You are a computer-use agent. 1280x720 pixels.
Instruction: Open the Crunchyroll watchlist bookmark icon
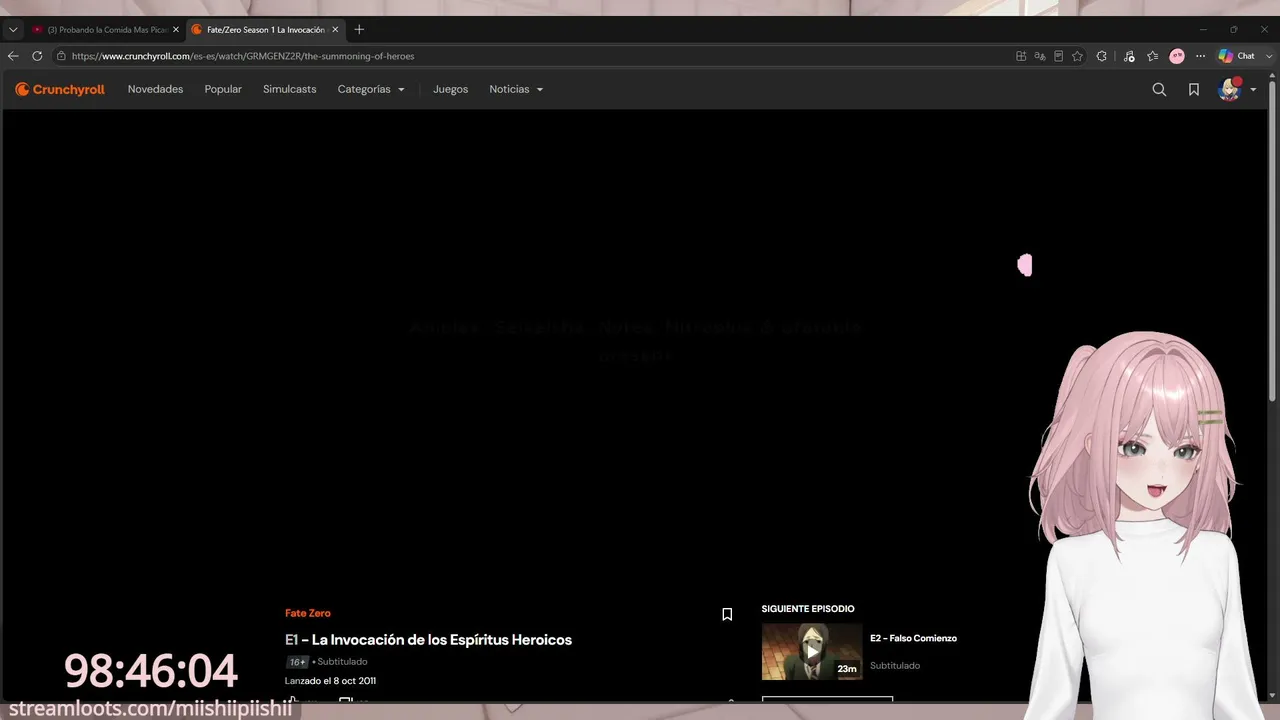(x=1194, y=89)
